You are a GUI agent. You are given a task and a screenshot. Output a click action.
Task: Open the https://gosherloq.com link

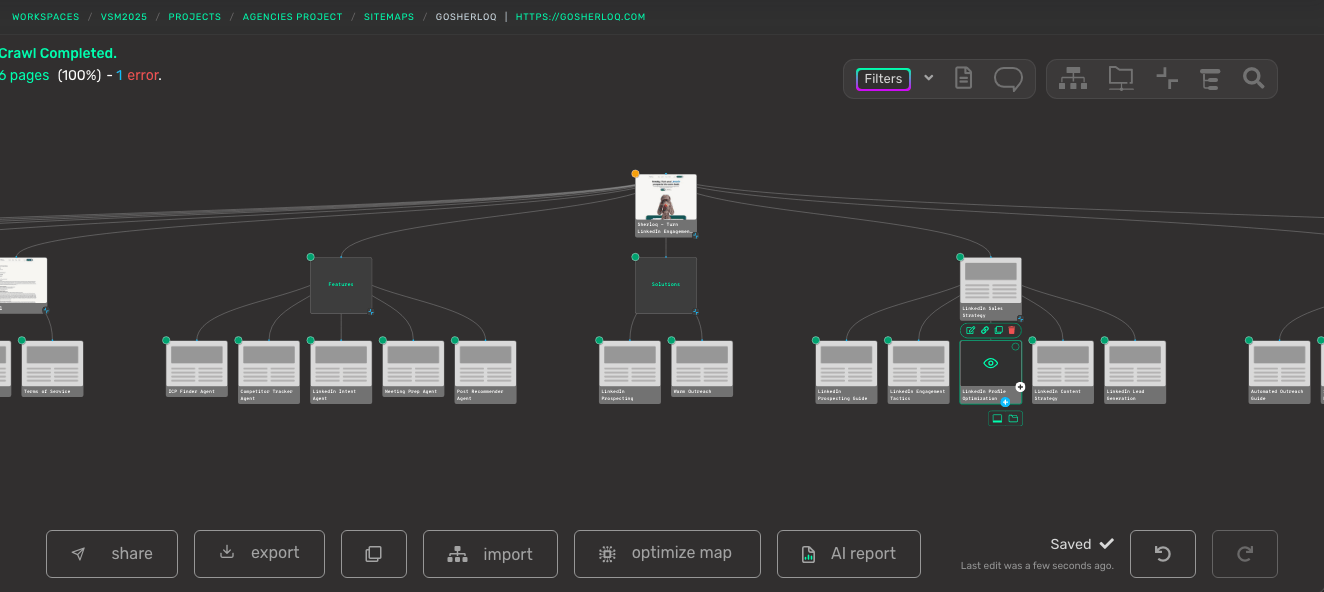point(580,17)
